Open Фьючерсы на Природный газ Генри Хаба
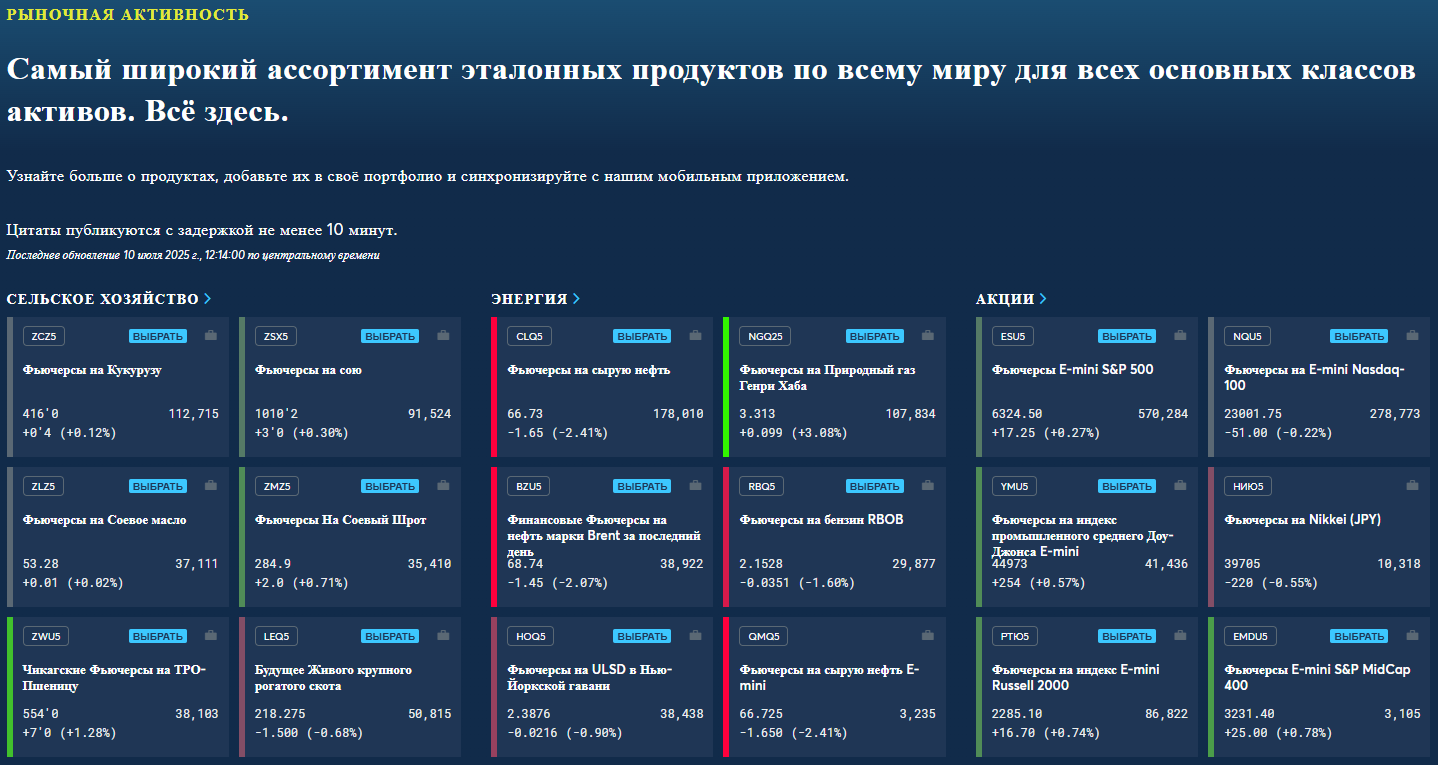 click(827, 378)
